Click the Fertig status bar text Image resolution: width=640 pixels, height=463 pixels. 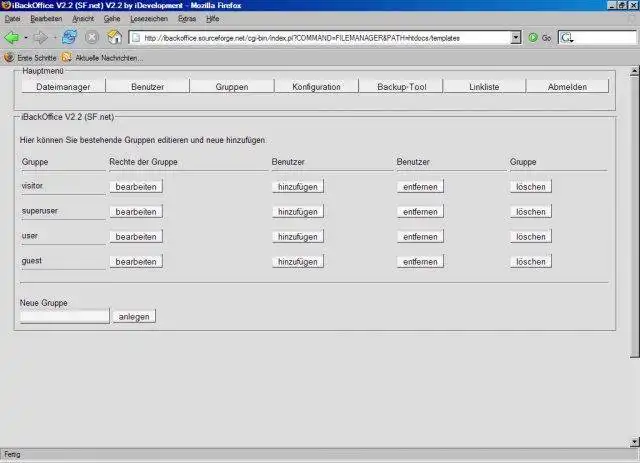pos(12,454)
